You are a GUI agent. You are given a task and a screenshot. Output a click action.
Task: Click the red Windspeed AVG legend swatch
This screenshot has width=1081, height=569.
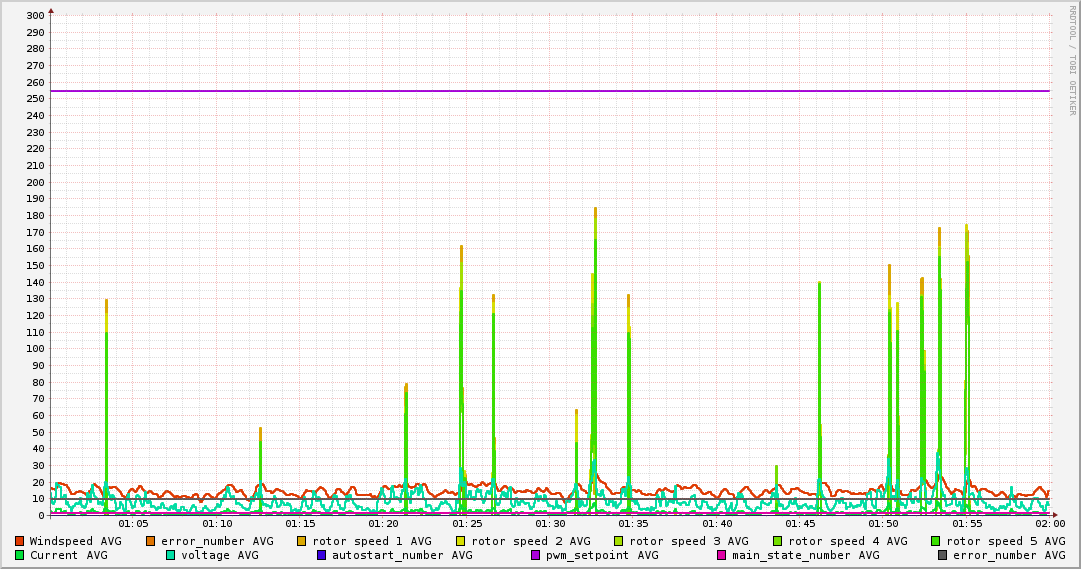coord(19,541)
